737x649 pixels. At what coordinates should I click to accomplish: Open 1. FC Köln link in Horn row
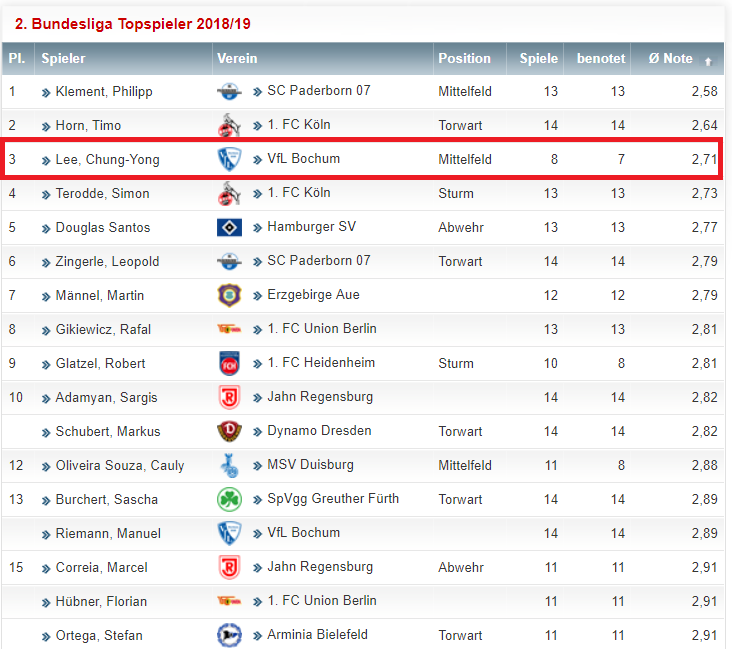point(299,125)
